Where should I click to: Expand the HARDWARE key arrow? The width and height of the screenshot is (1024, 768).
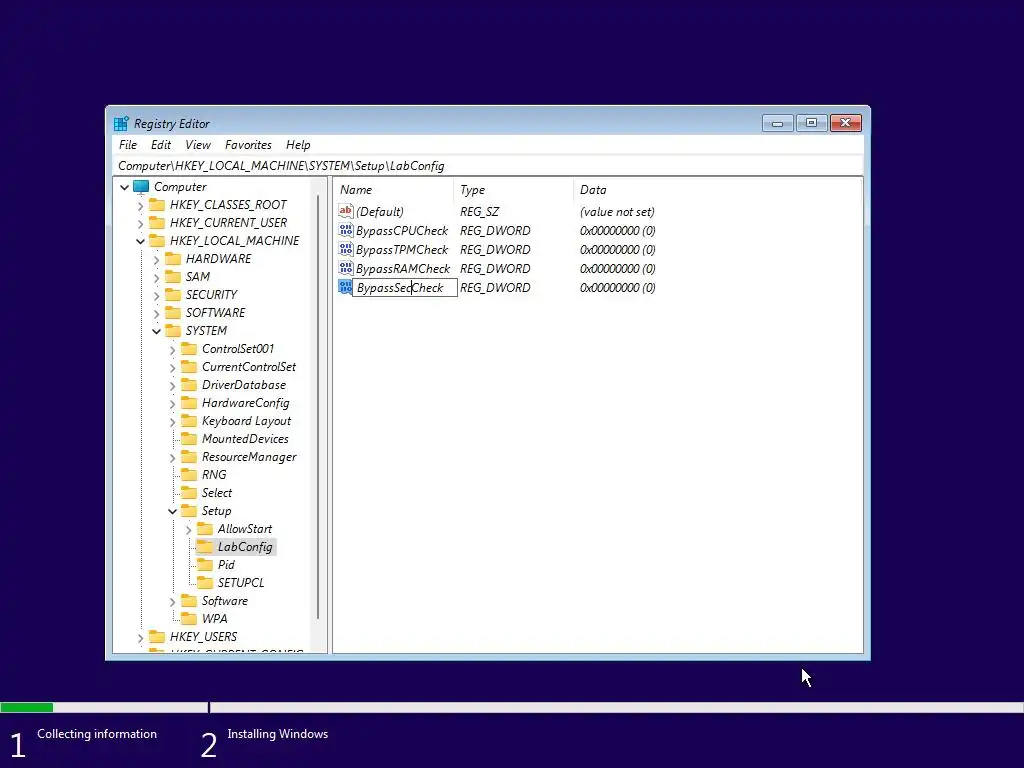pyautogui.click(x=157, y=260)
